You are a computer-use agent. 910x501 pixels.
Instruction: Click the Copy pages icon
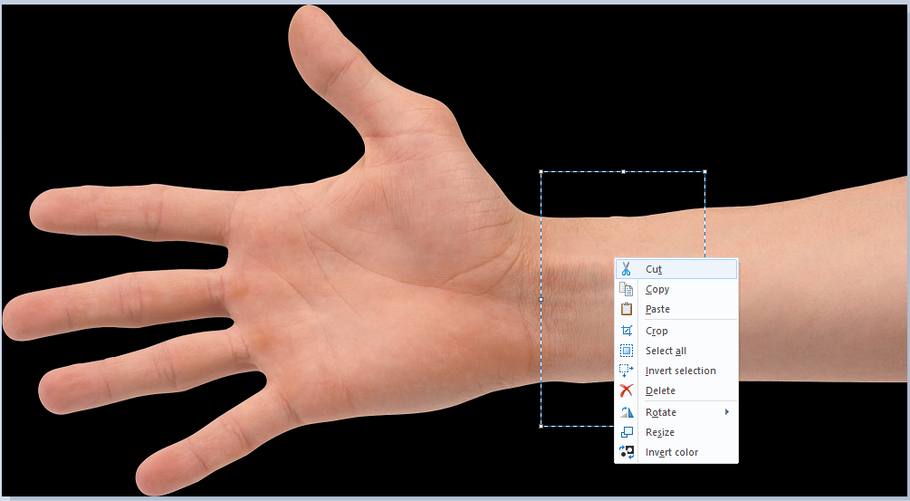tap(626, 289)
